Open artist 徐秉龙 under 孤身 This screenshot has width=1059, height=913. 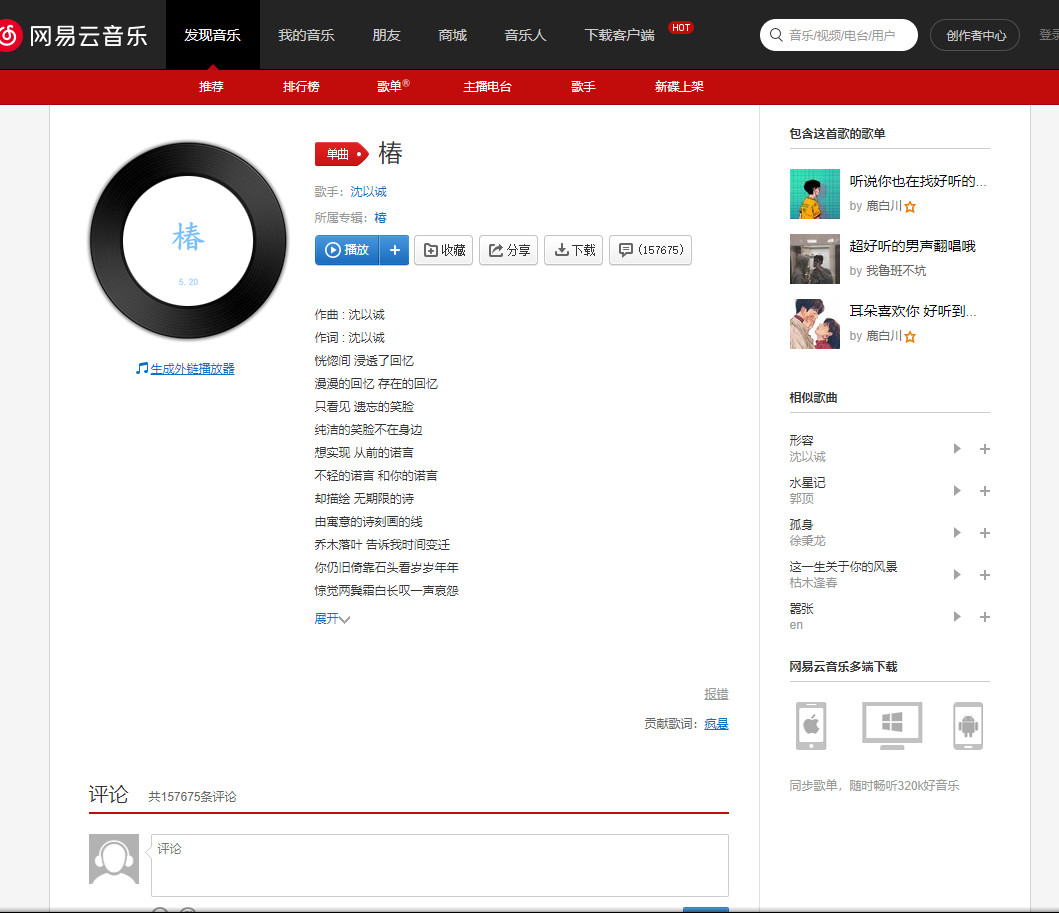click(x=808, y=540)
